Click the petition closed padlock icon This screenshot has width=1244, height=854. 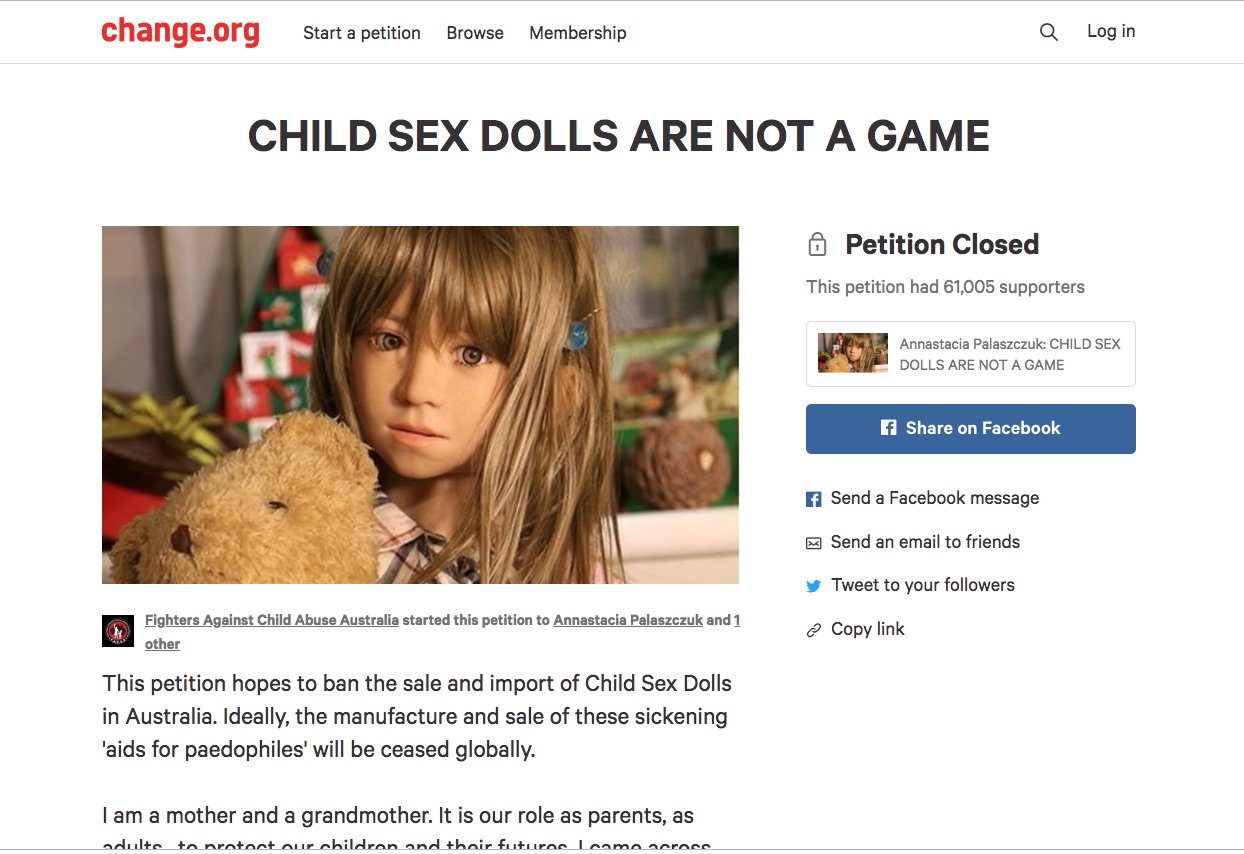coord(817,244)
